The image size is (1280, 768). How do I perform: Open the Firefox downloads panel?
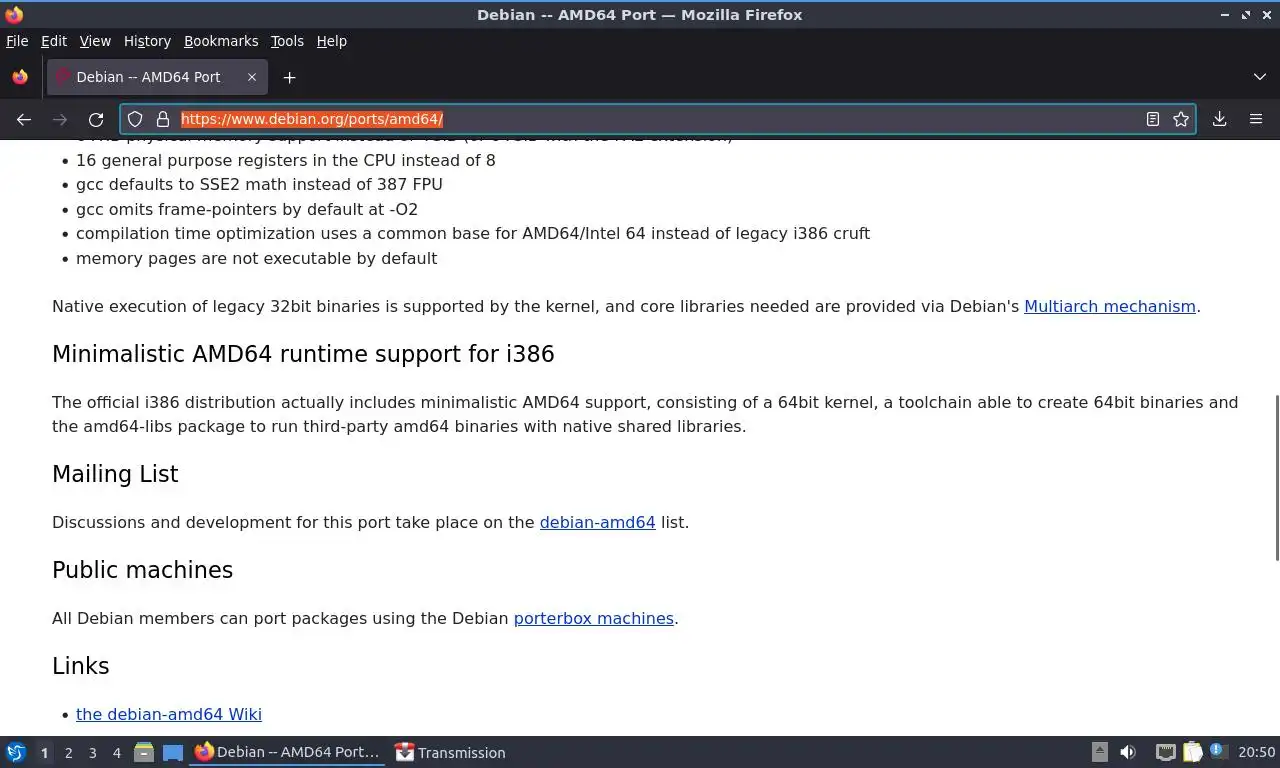[x=1220, y=119]
